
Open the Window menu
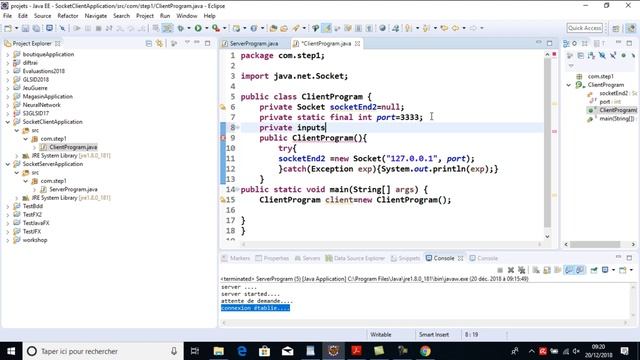click(187, 16)
